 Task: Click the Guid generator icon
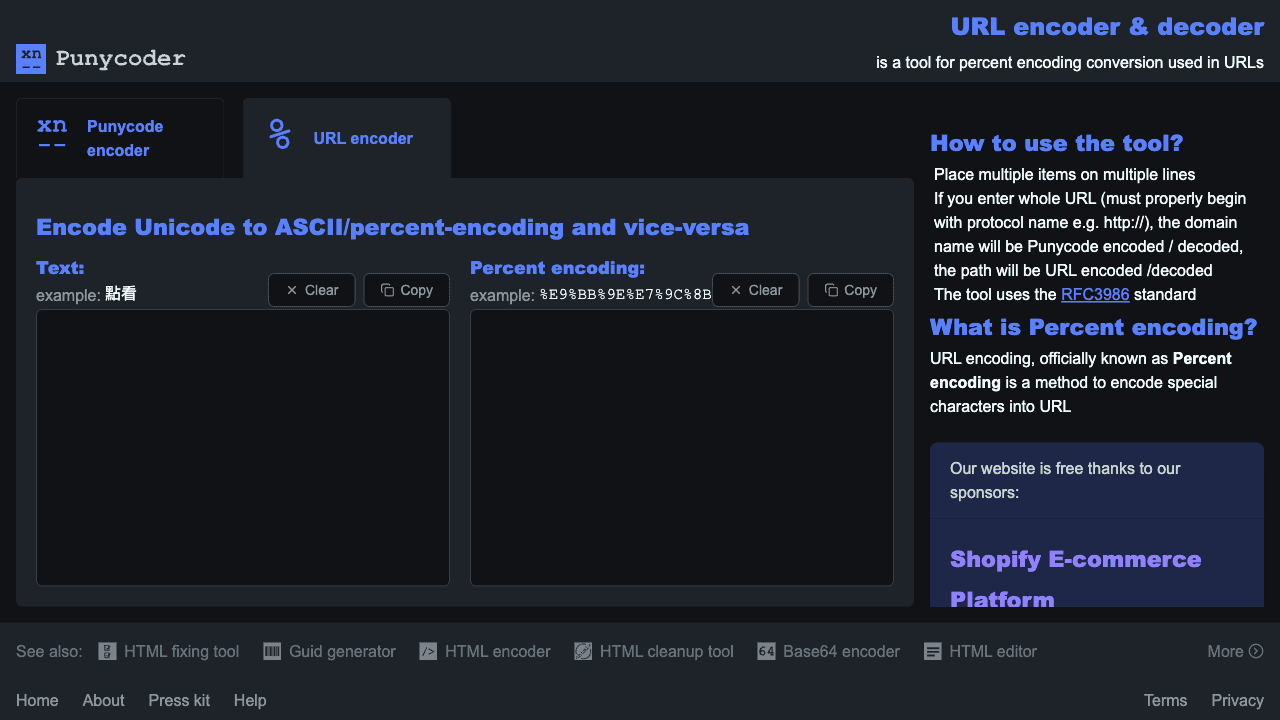point(270,651)
